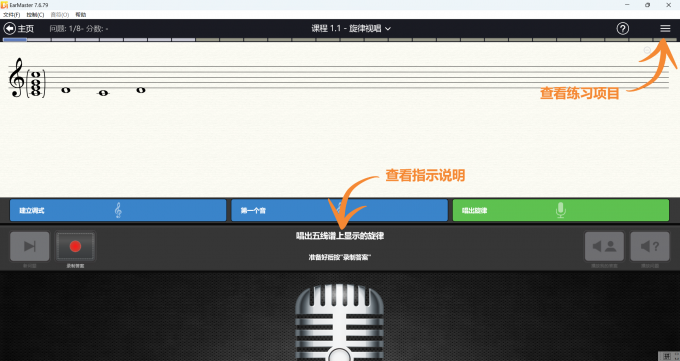
Task: Play the question speaker-question button
Action: pyautogui.click(x=650, y=246)
